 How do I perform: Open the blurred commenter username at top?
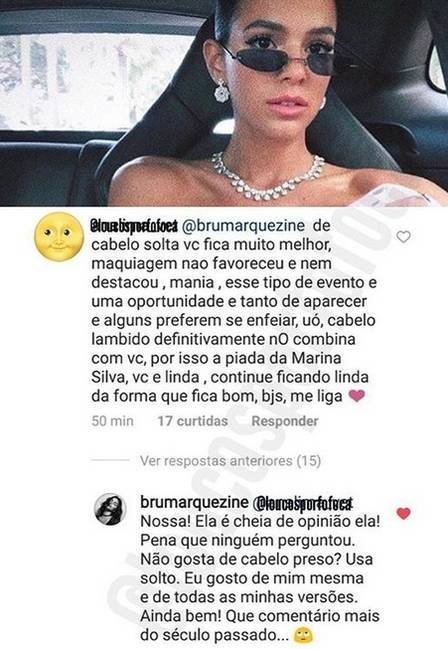click(x=135, y=226)
